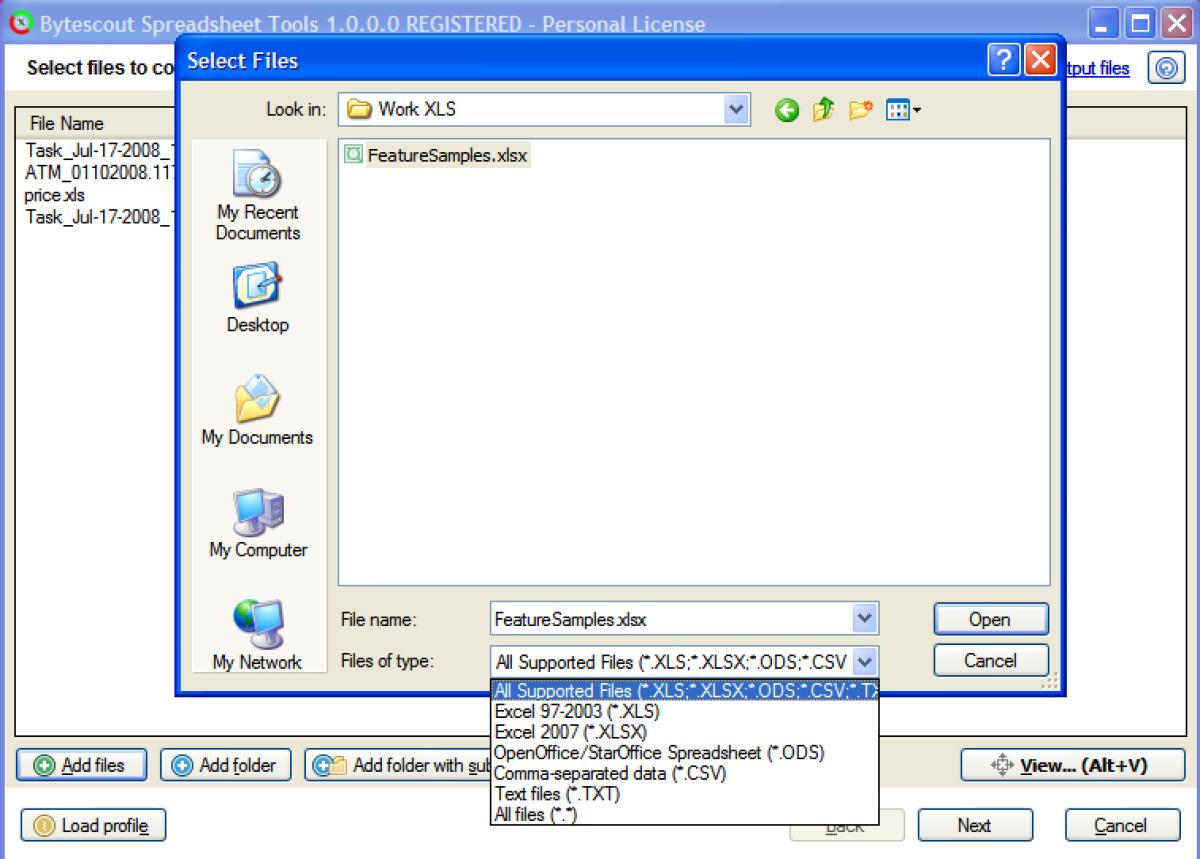The image size is (1200, 859).
Task: Click the Open button
Action: (989, 618)
